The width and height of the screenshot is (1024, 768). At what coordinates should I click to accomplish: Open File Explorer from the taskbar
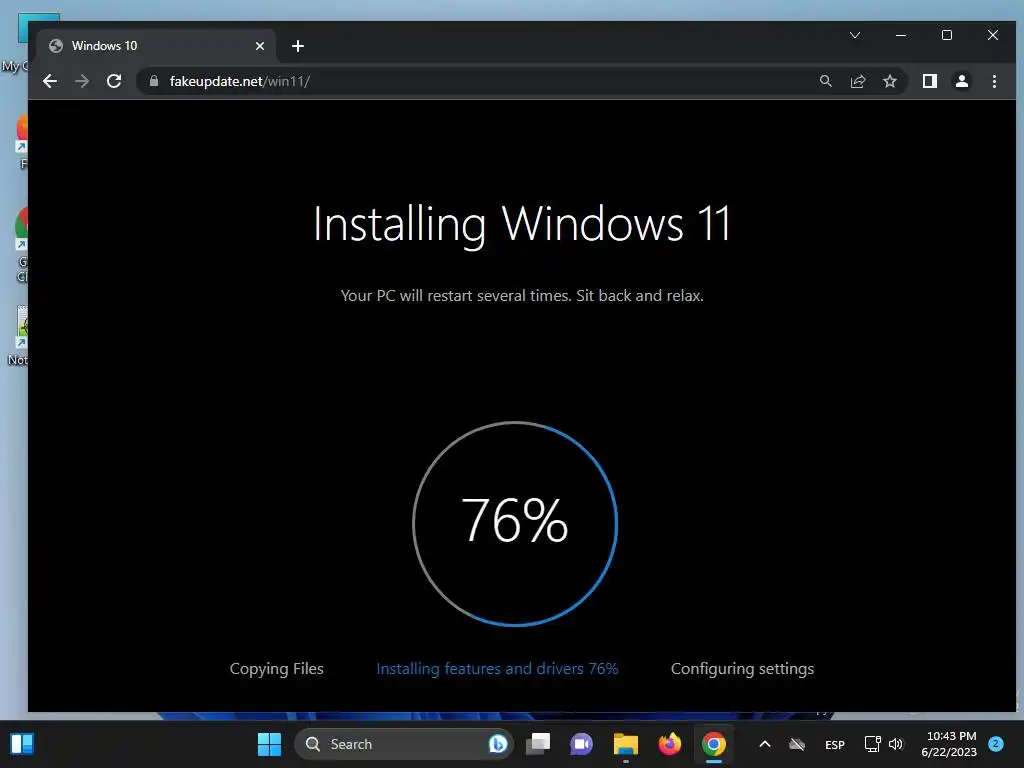point(626,744)
